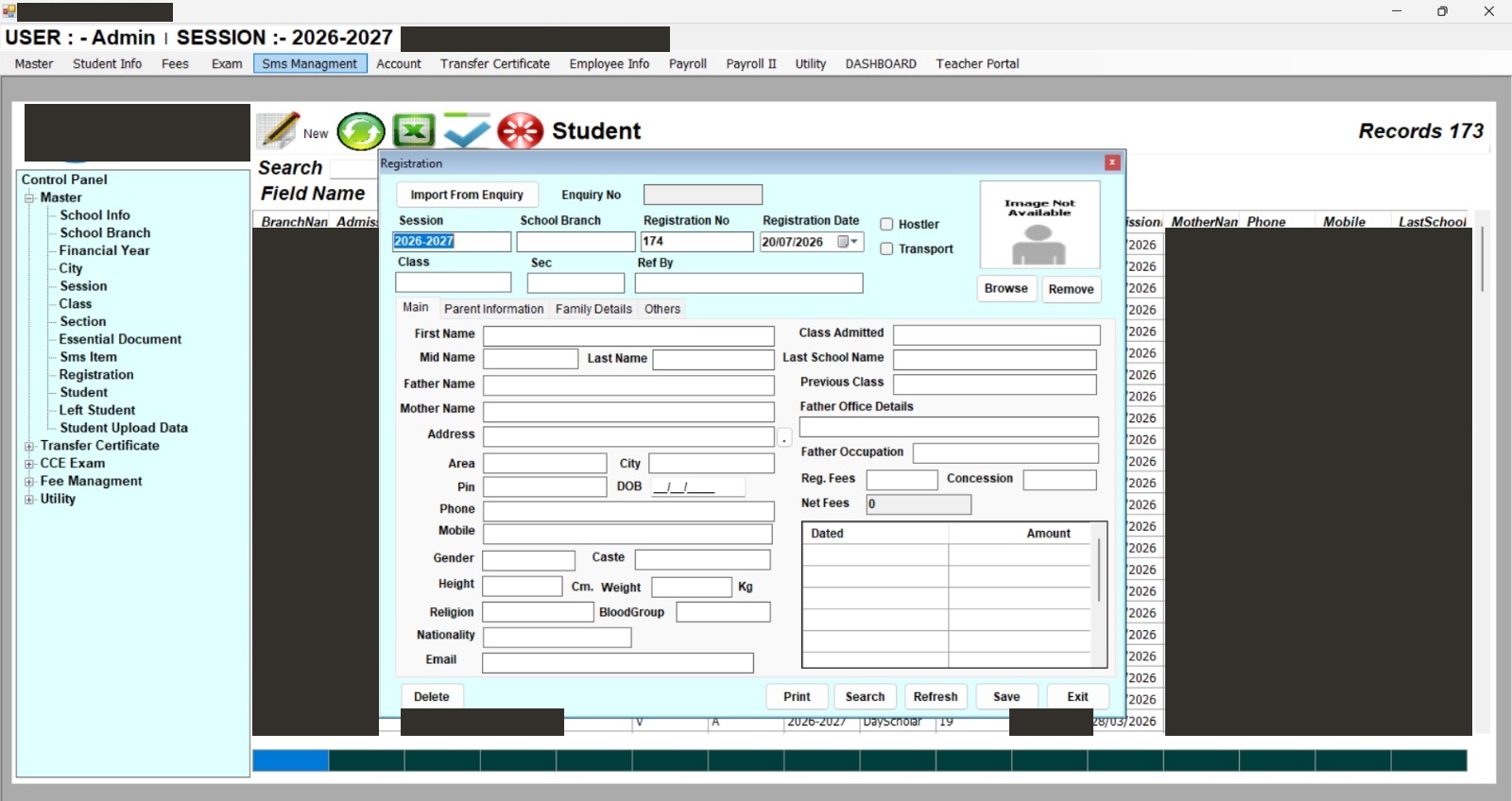Click the BranchNan column header
The width and height of the screenshot is (1512, 801).
click(x=294, y=221)
